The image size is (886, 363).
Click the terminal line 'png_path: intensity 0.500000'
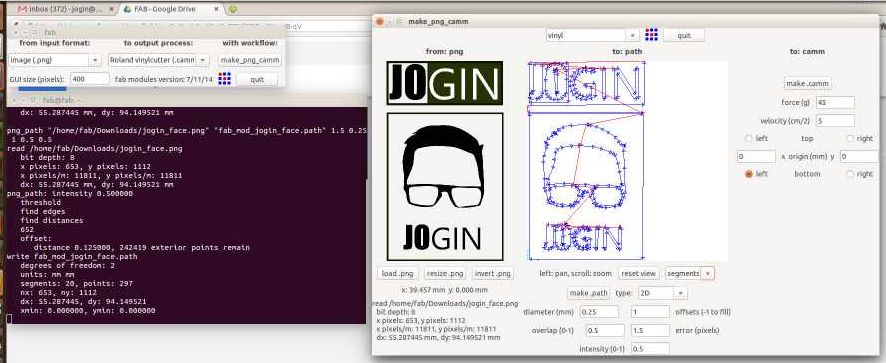pyautogui.click(x=70, y=193)
